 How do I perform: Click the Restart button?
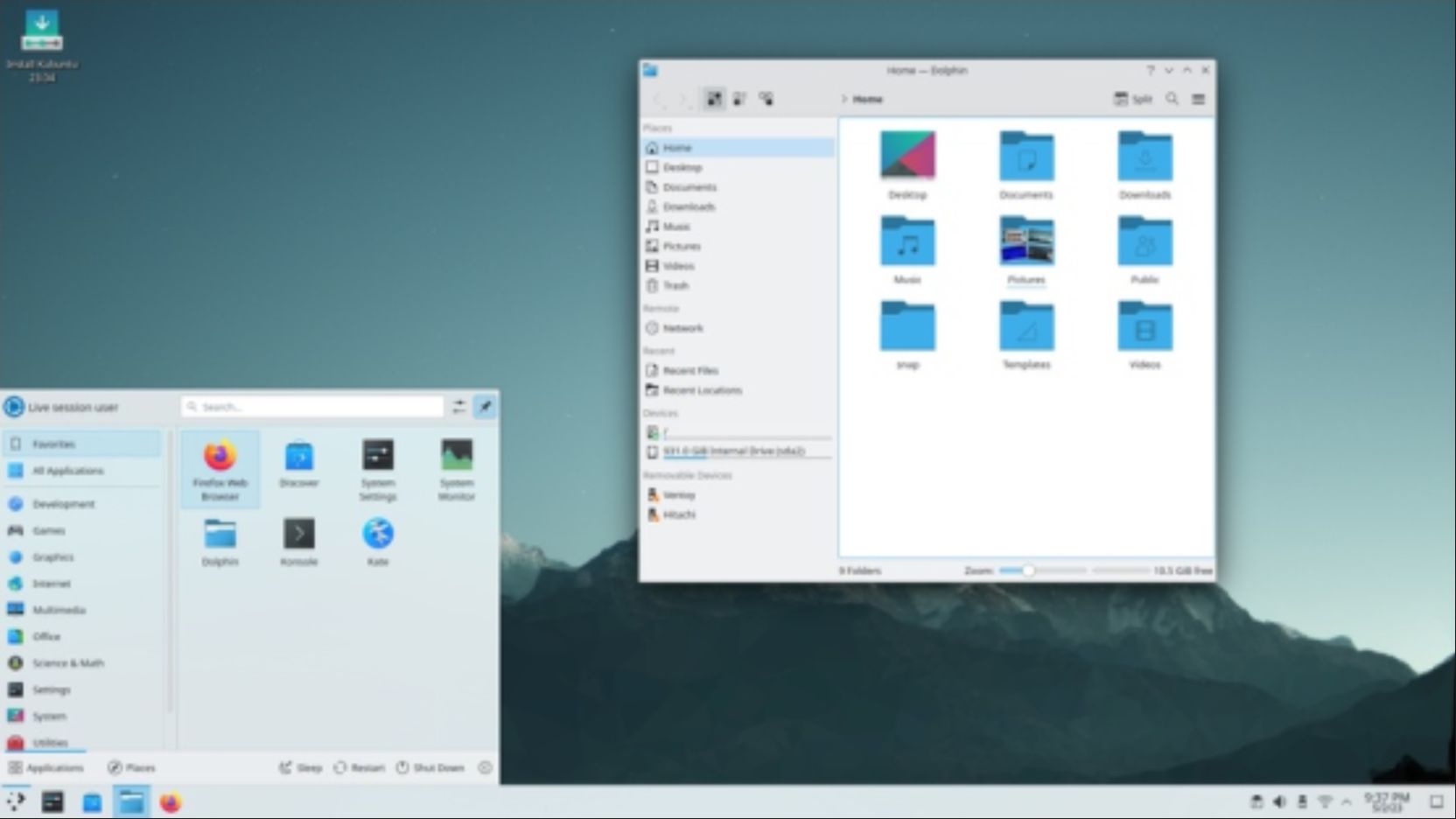pyautogui.click(x=359, y=767)
